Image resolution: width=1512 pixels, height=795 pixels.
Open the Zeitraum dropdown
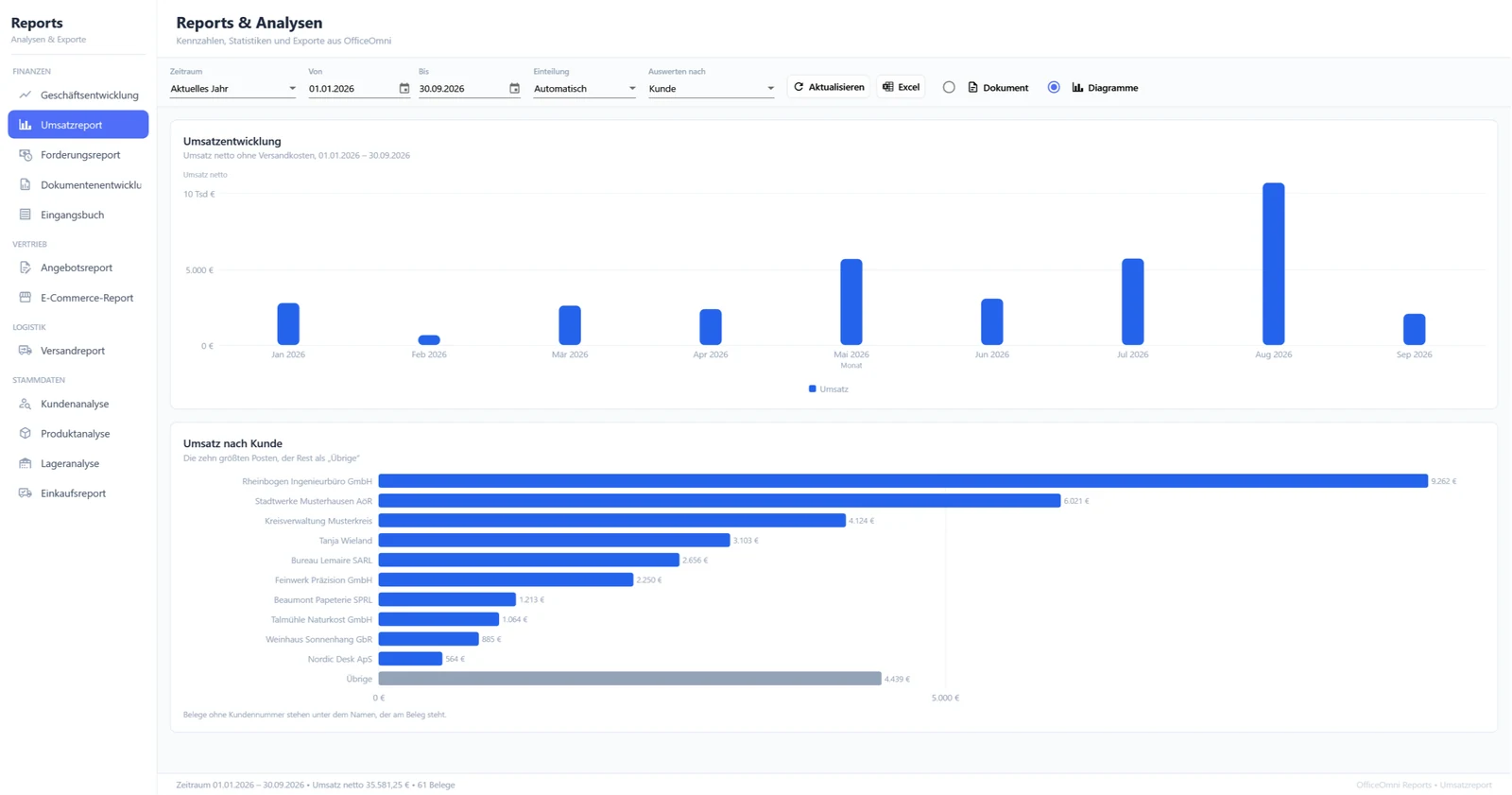233,88
